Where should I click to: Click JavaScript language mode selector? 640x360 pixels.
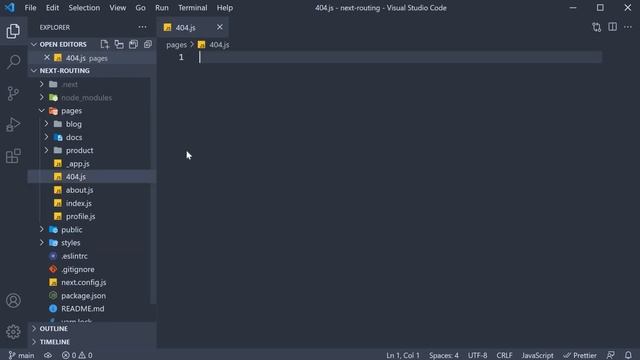537,355
